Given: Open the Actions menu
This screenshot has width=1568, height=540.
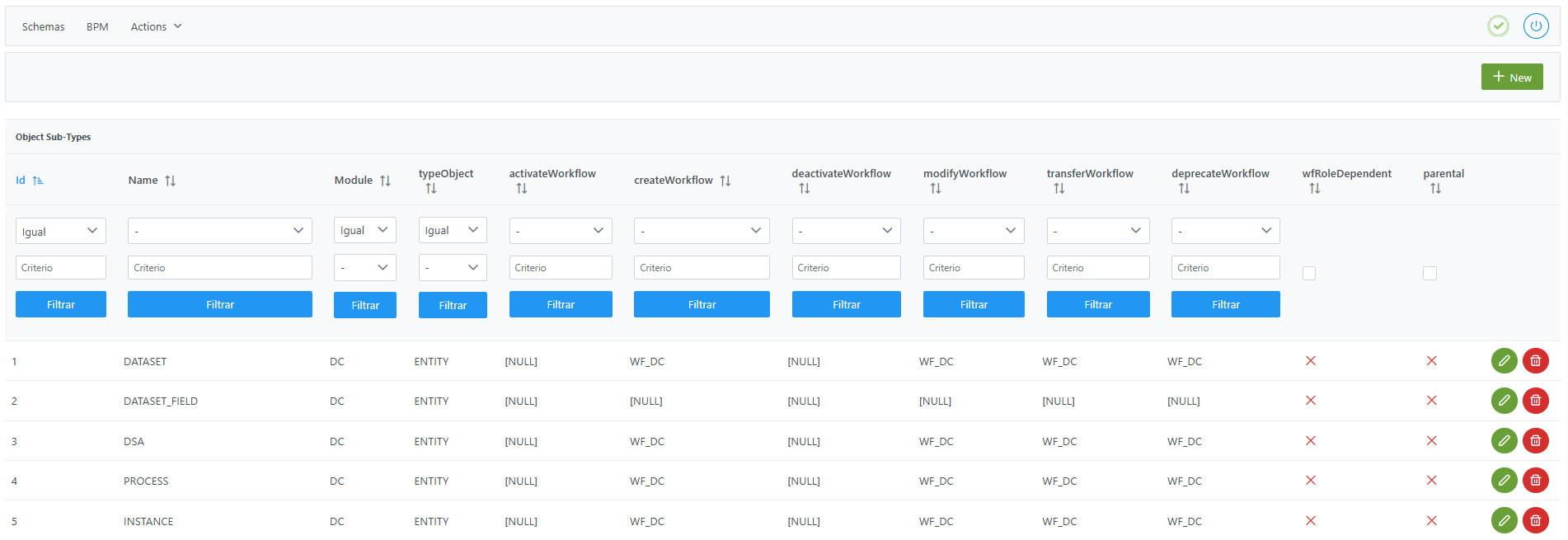Looking at the screenshot, I should tap(156, 26).
